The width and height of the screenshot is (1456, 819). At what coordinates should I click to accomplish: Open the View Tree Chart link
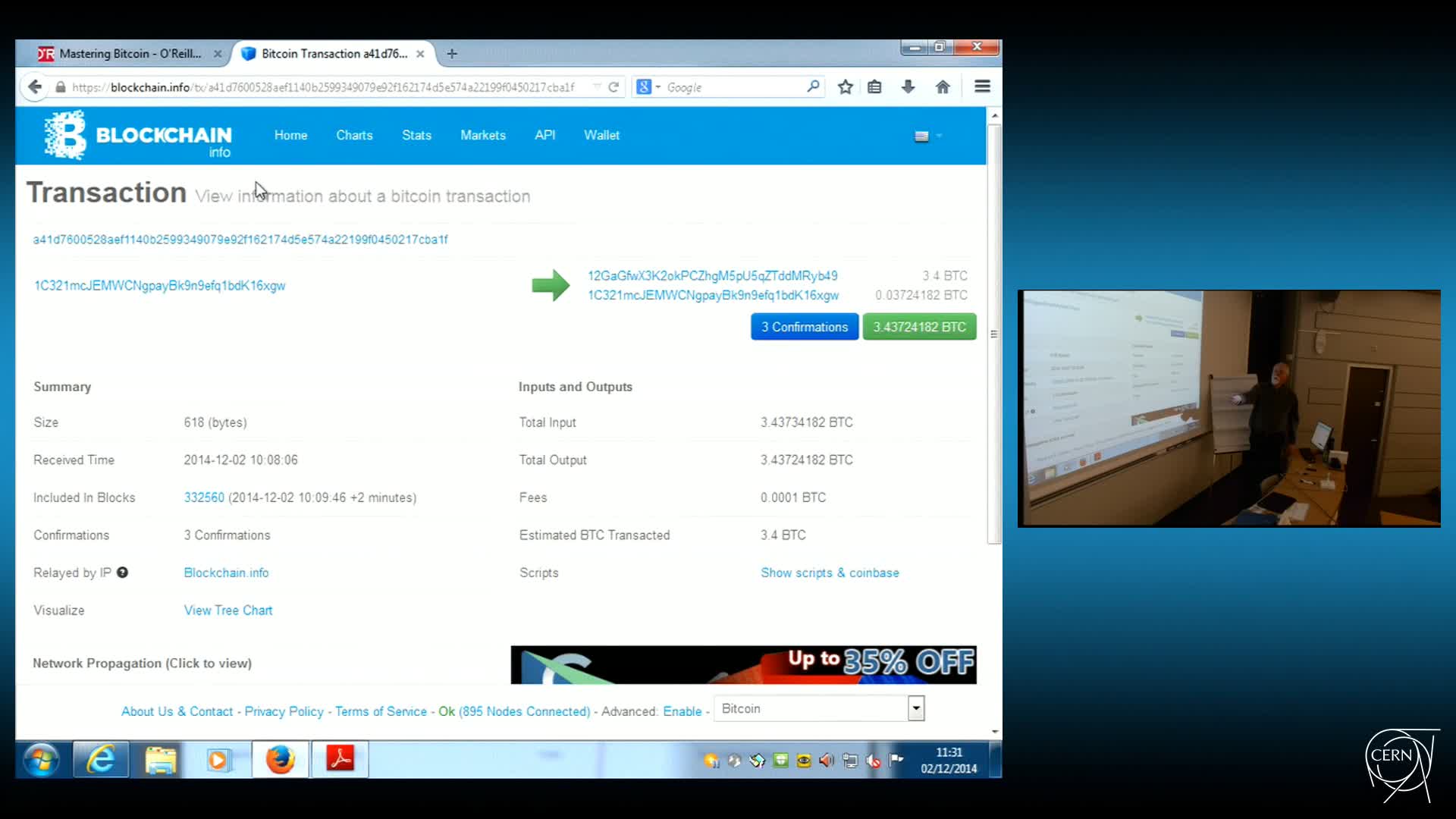[227, 610]
